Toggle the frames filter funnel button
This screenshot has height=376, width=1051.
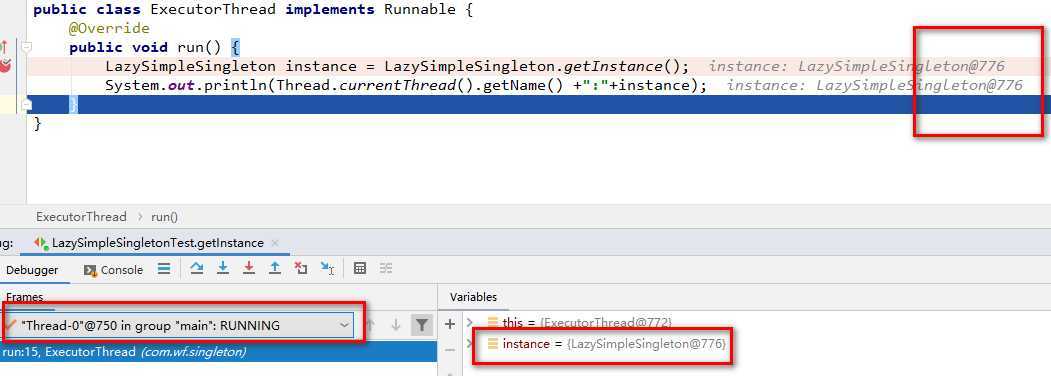pyautogui.click(x=421, y=326)
